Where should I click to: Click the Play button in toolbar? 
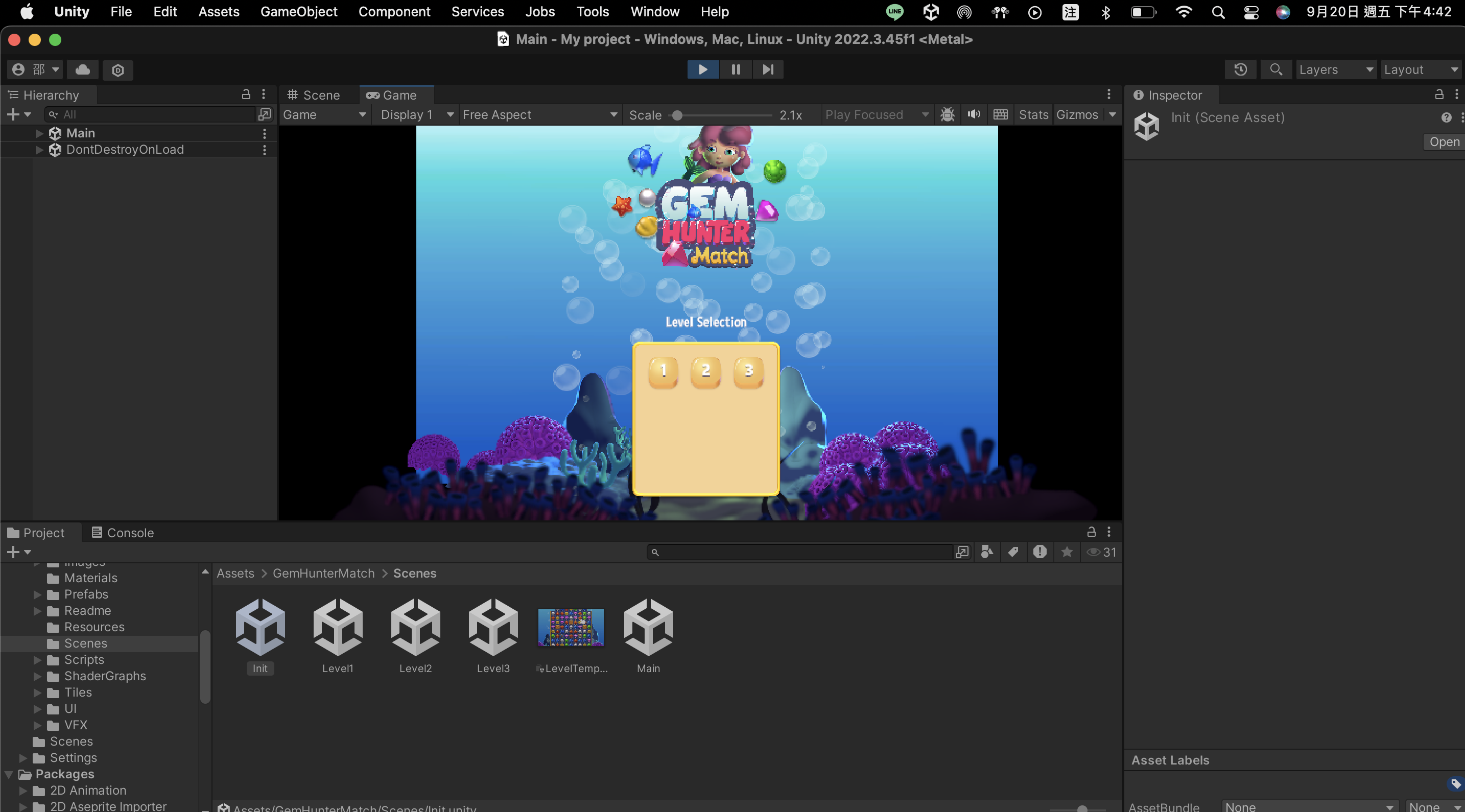pyautogui.click(x=702, y=69)
